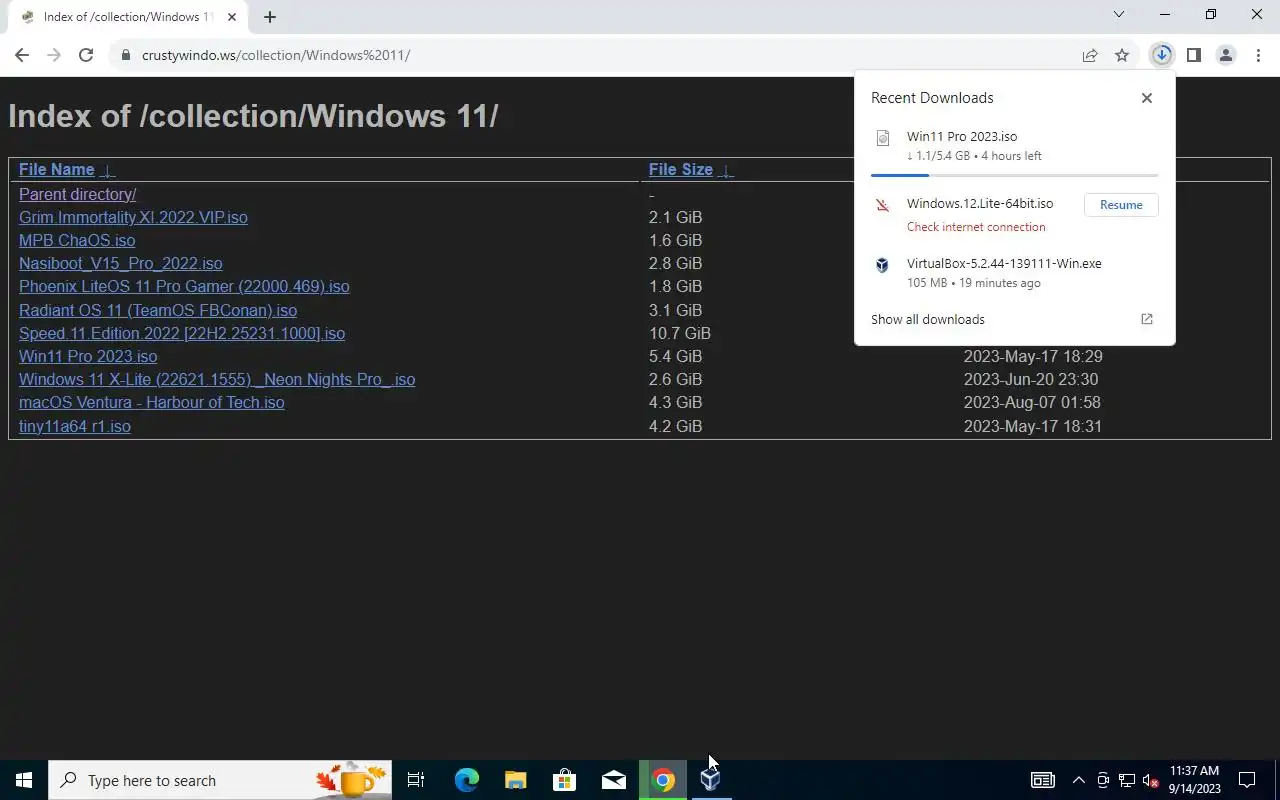Click Show all downloads
Image resolution: width=1280 pixels, height=800 pixels.
928,319
